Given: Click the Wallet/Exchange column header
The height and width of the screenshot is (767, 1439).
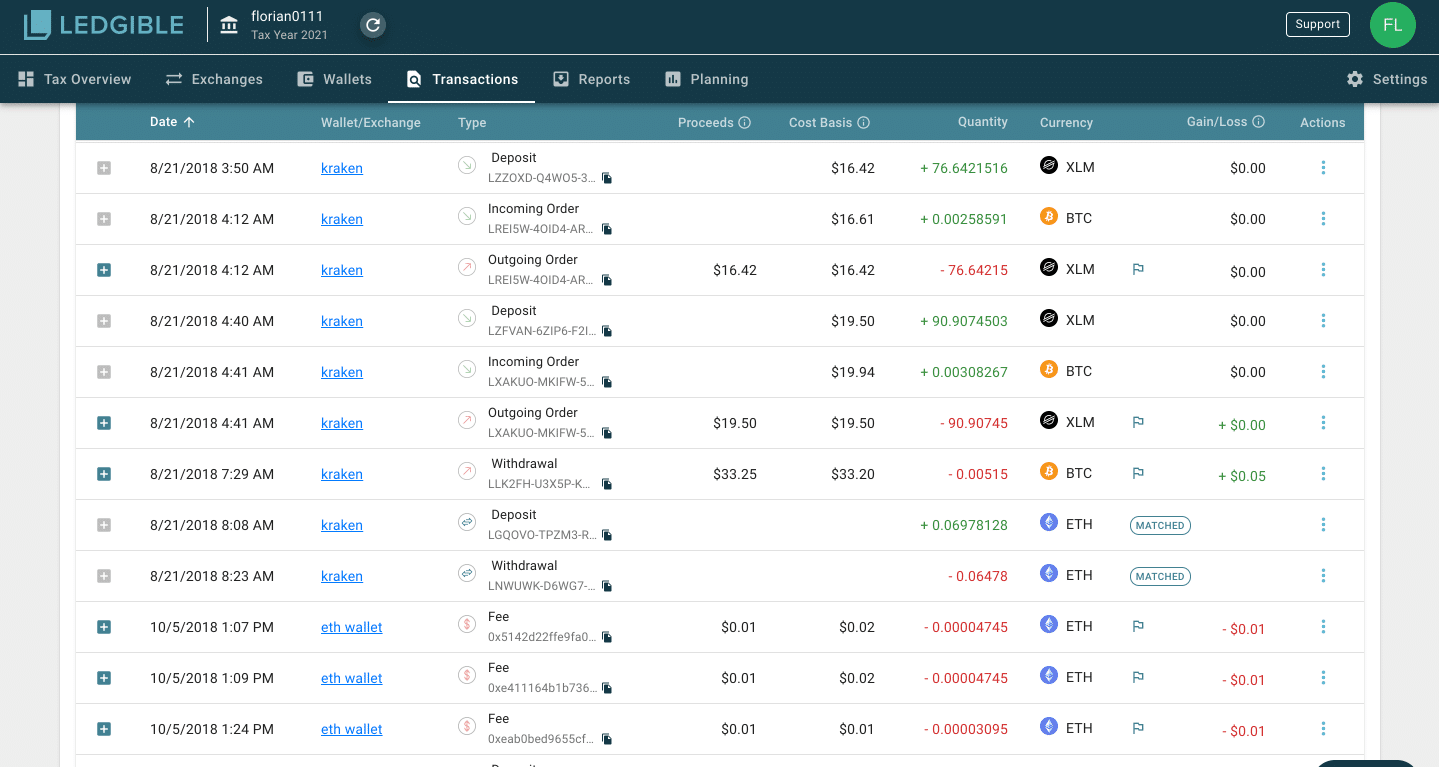Looking at the screenshot, I should (371, 123).
